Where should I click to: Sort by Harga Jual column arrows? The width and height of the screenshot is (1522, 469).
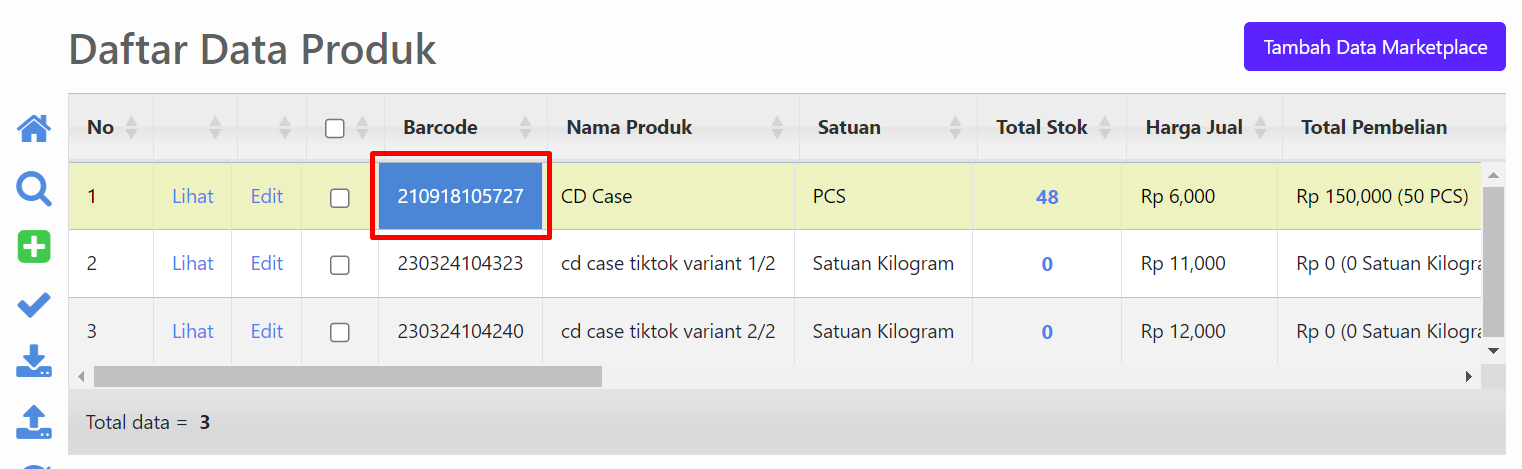pyautogui.click(x=1260, y=127)
